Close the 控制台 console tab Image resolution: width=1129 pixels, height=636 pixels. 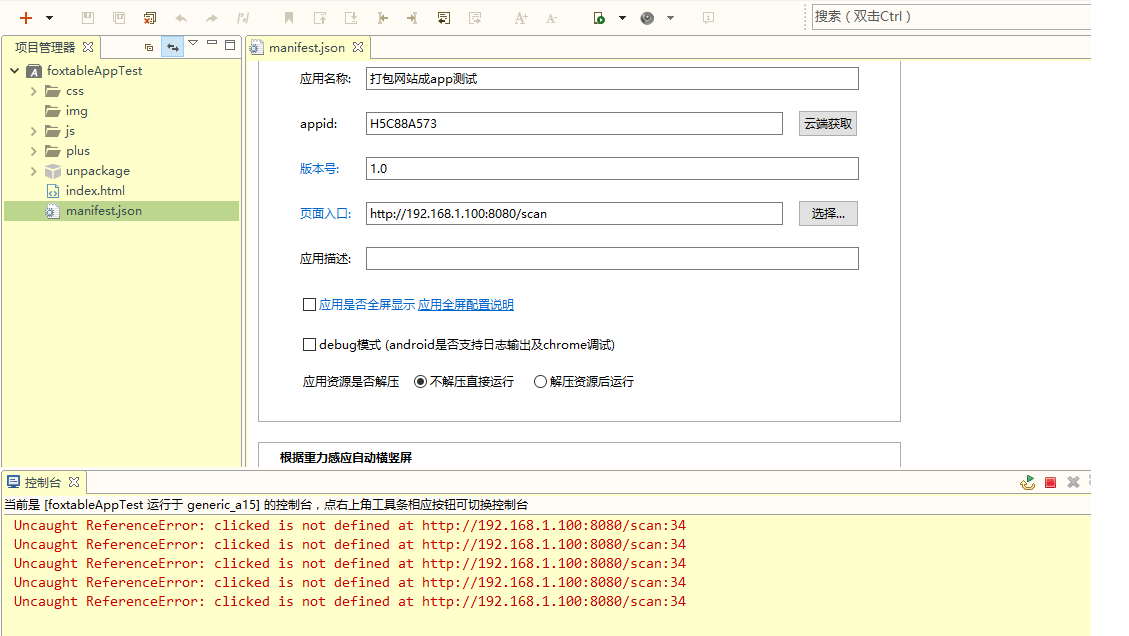point(73,482)
